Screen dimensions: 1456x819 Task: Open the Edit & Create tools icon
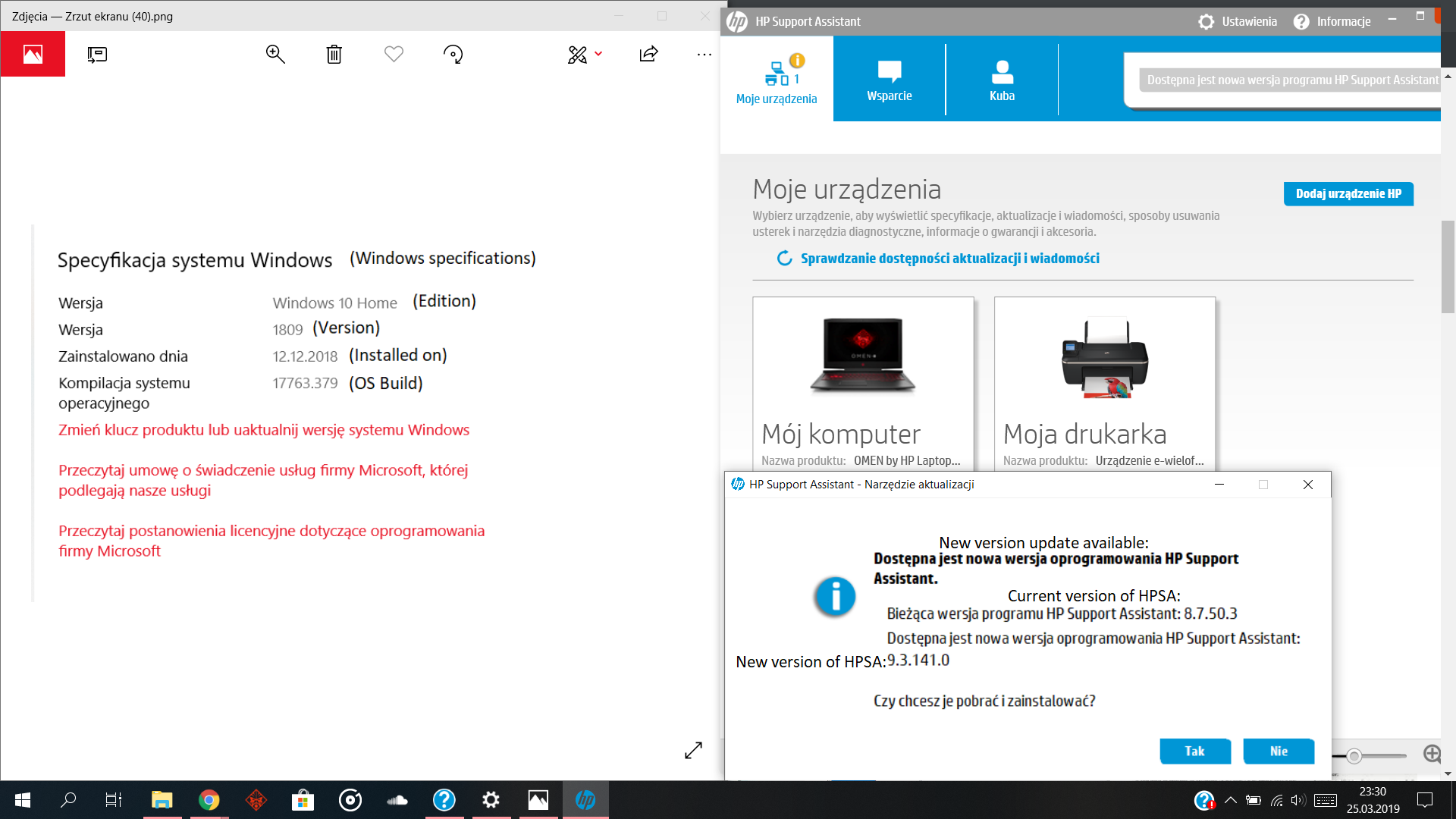577,54
